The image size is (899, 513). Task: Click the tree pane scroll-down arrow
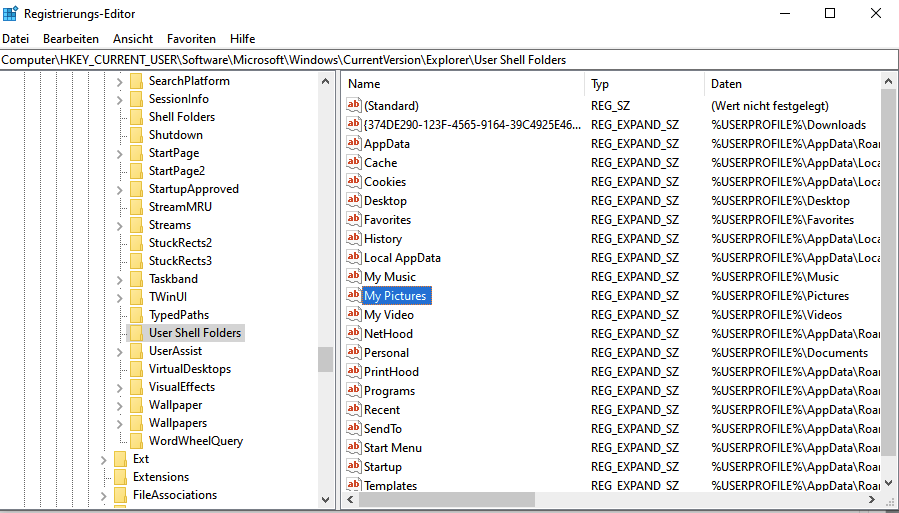pyautogui.click(x=326, y=500)
